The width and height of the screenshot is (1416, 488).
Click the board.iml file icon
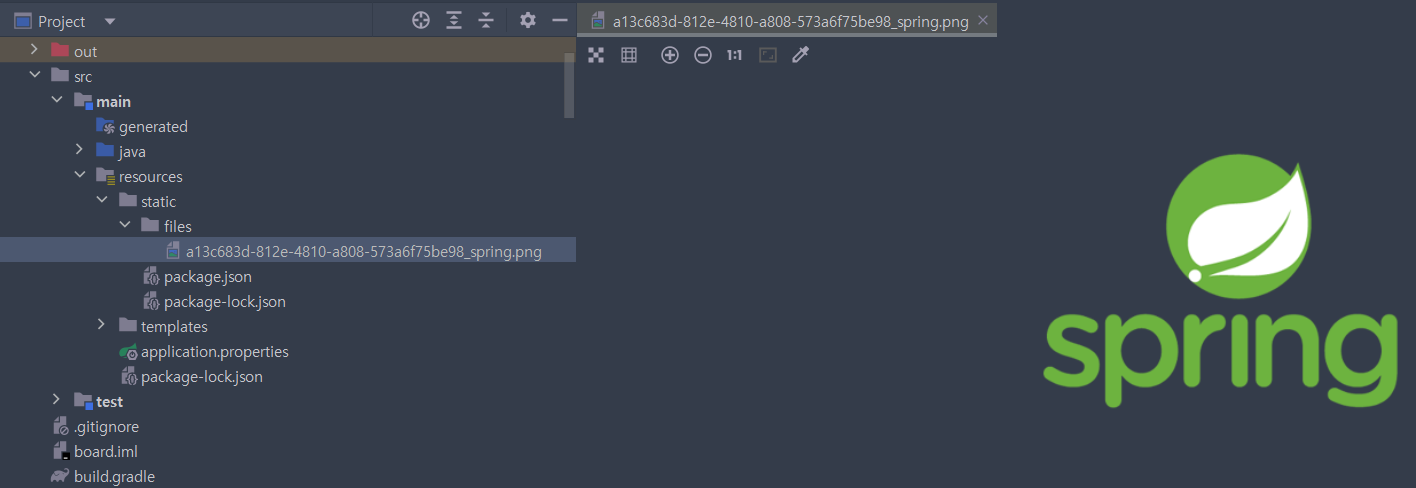pos(60,451)
